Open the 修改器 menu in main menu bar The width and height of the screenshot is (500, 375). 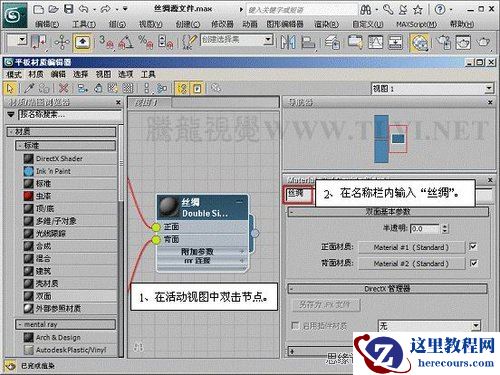tap(222, 24)
